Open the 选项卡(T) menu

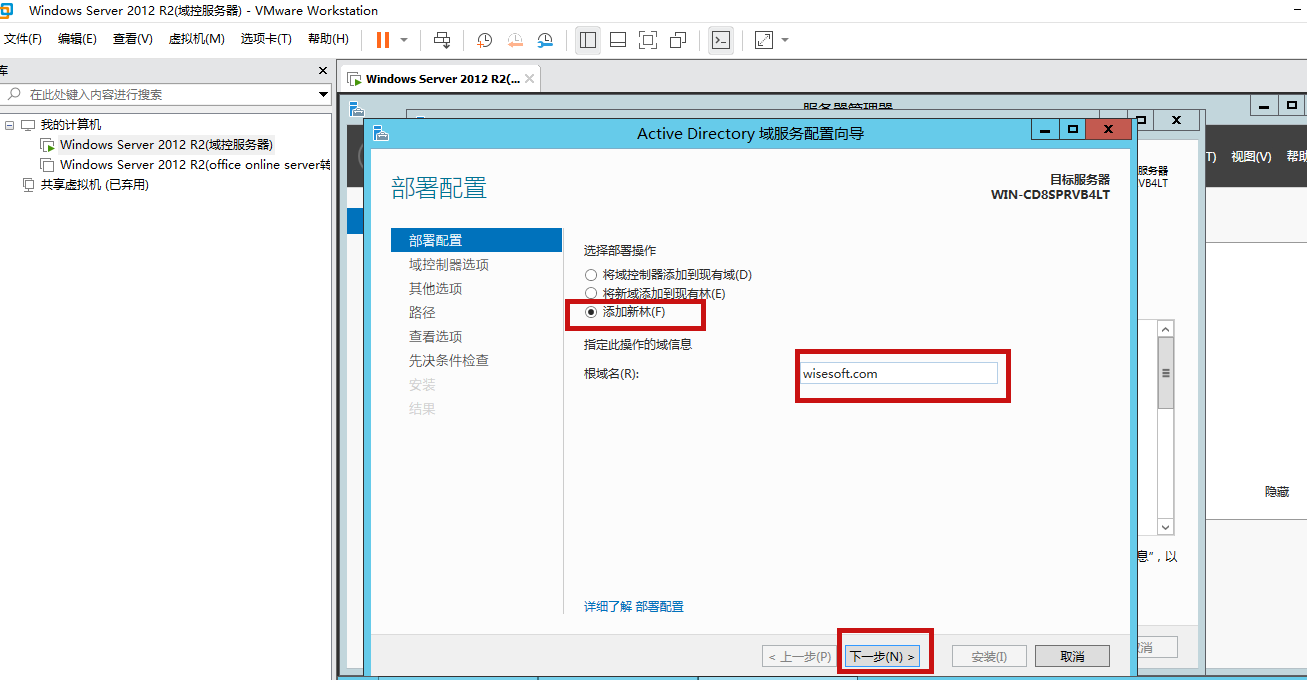(266, 39)
